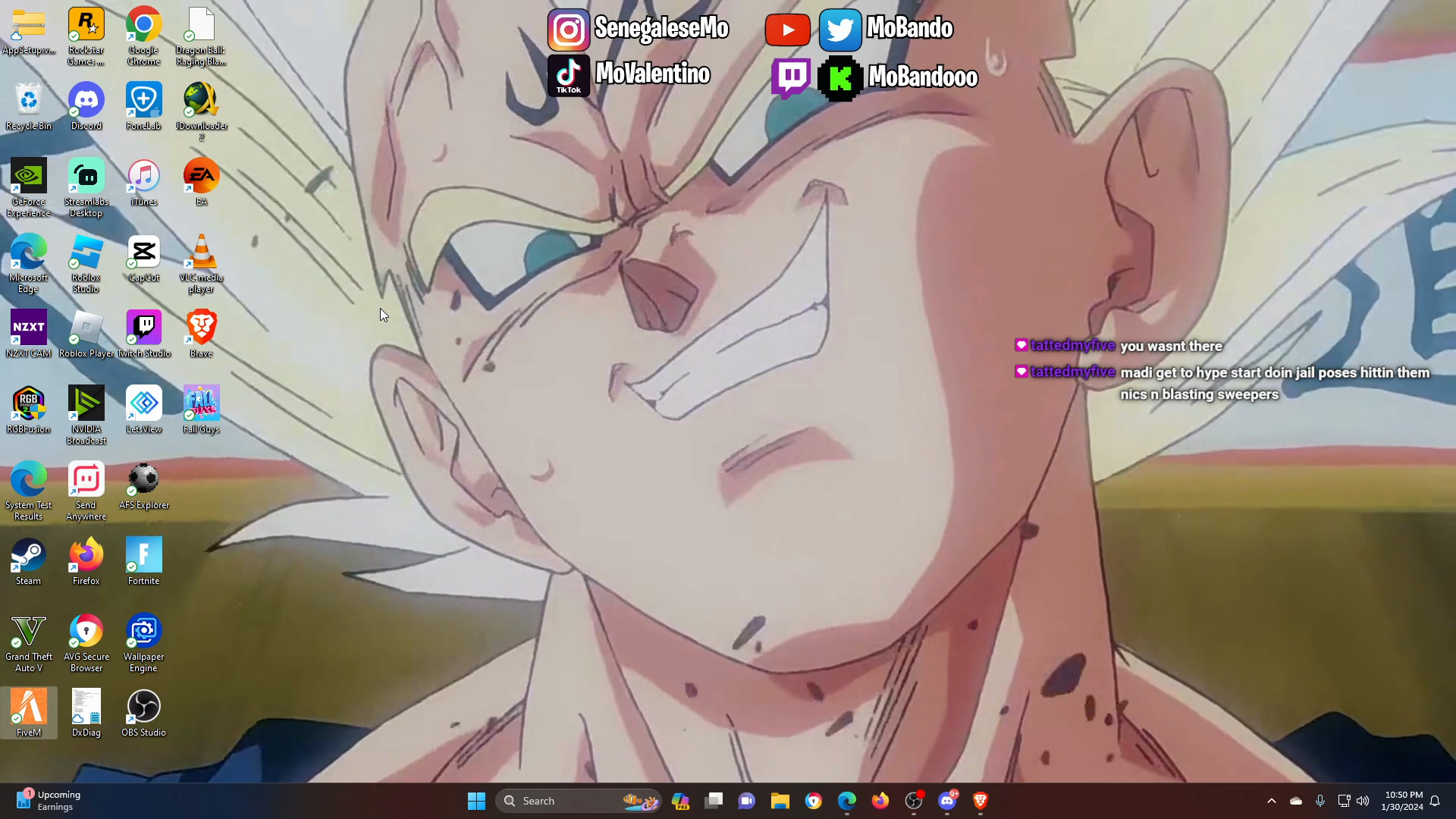Select the Fortnite desktop icon
Viewport: 1456px width, 819px height.
(x=143, y=561)
